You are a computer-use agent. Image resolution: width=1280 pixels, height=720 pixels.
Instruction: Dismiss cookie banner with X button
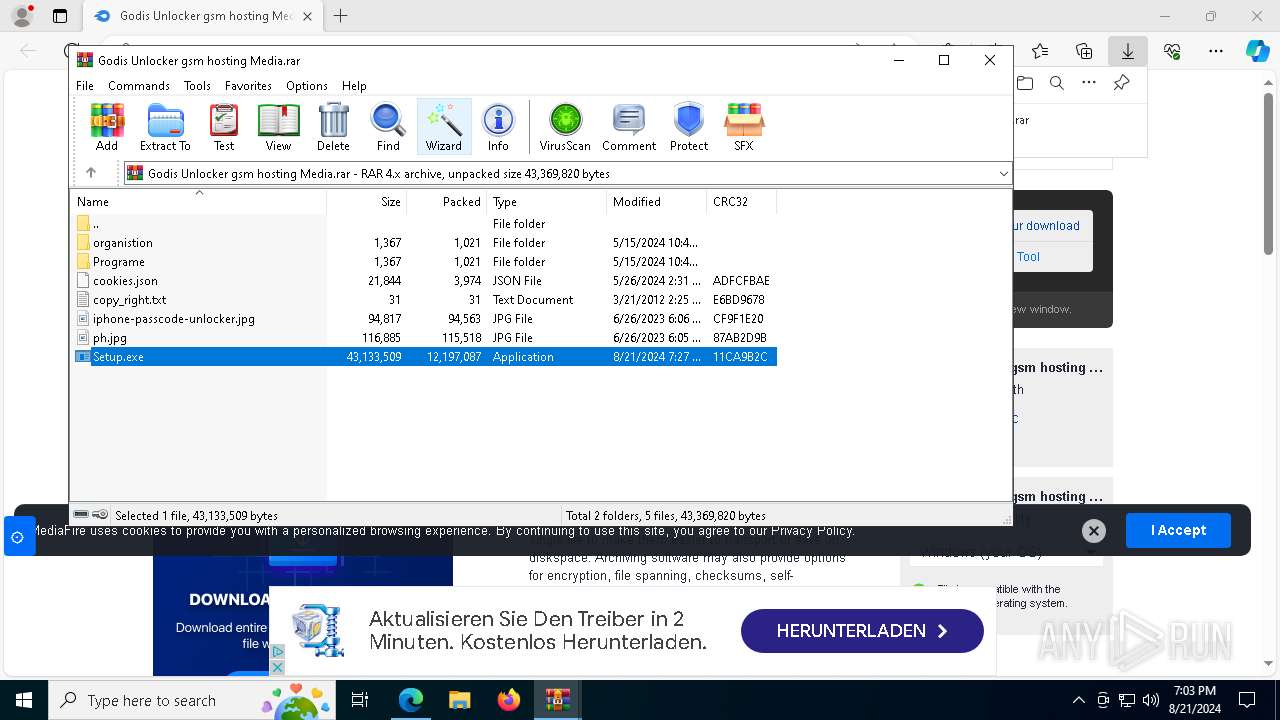point(1094,531)
